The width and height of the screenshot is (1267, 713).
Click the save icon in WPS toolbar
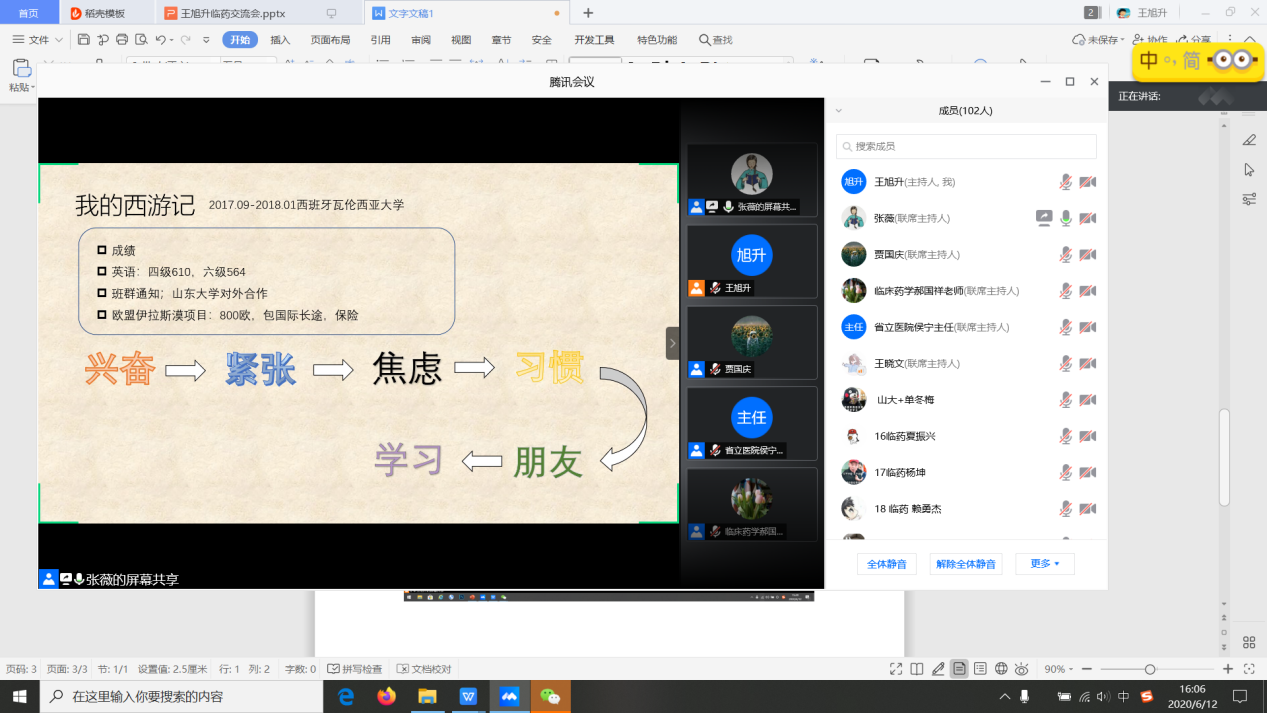(x=84, y=40)
